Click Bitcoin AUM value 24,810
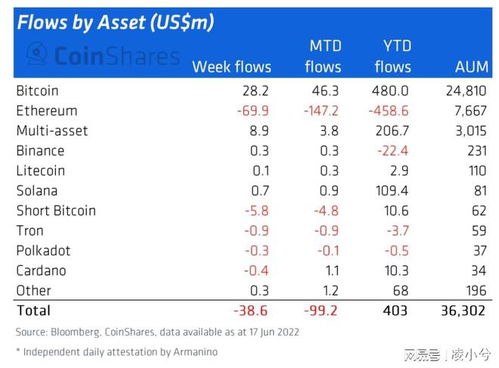 466,91
